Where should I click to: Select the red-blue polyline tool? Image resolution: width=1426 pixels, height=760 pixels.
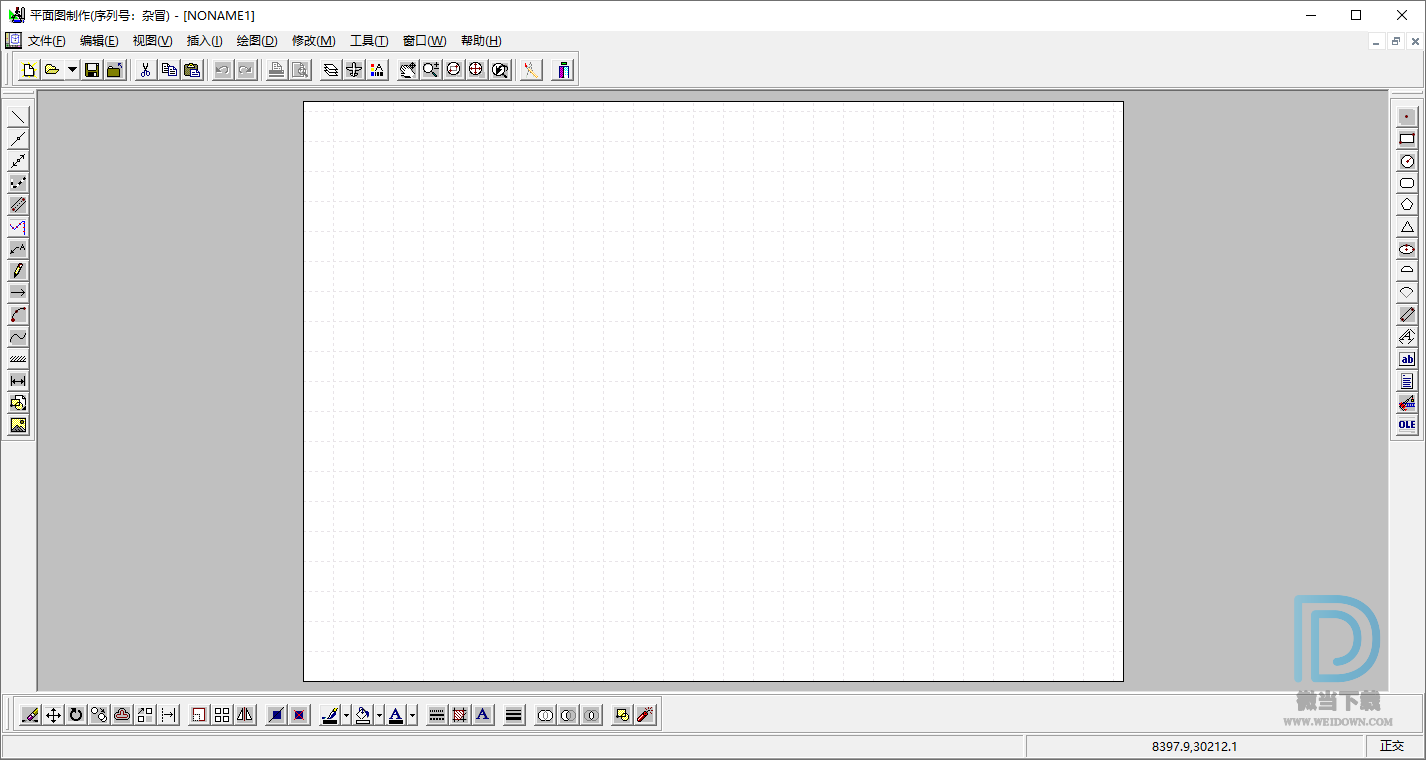[18, 227]
